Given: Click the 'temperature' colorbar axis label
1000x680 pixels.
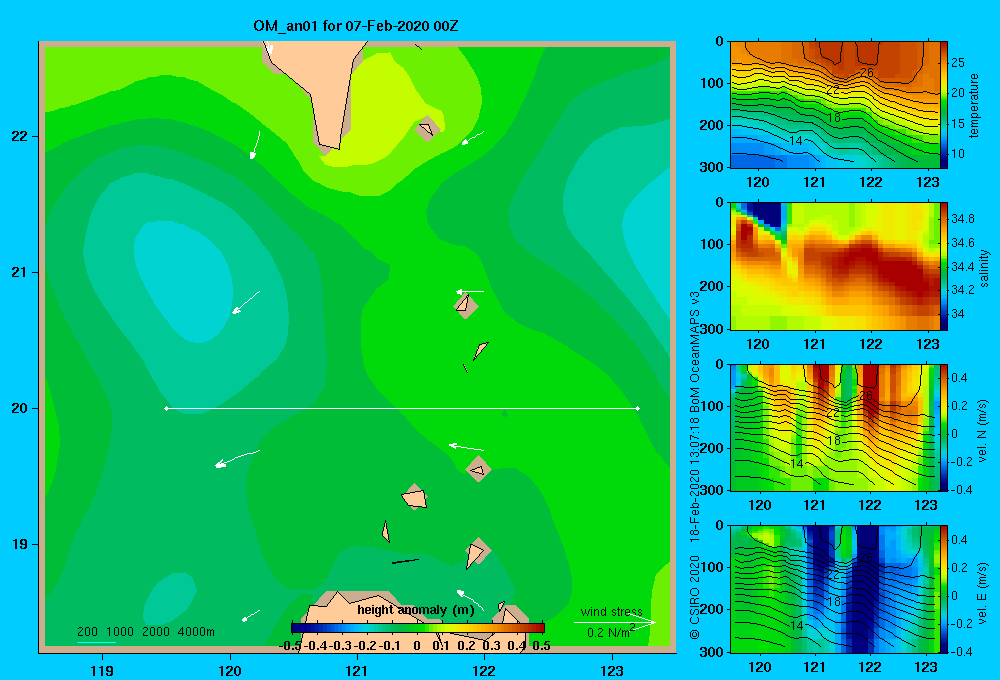Looking at the screenshot, I should pos(973,105).
